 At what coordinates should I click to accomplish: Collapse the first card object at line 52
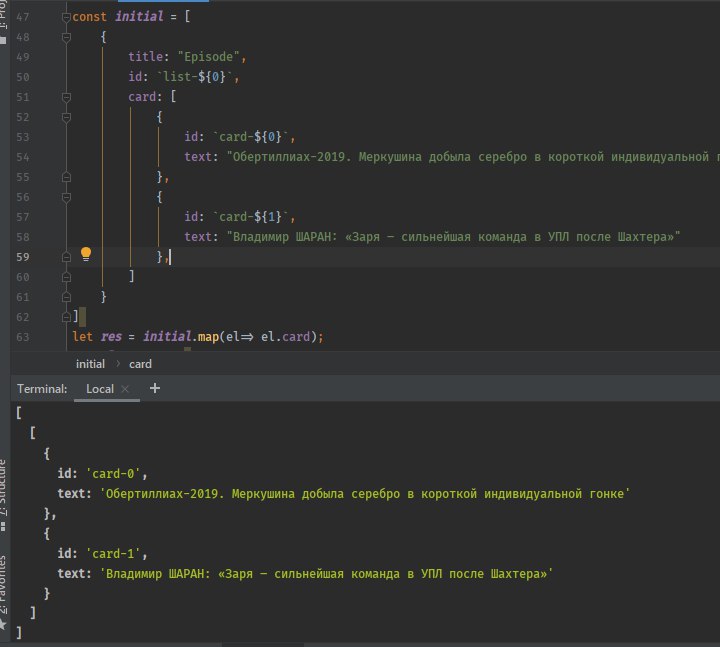(66, 117)
